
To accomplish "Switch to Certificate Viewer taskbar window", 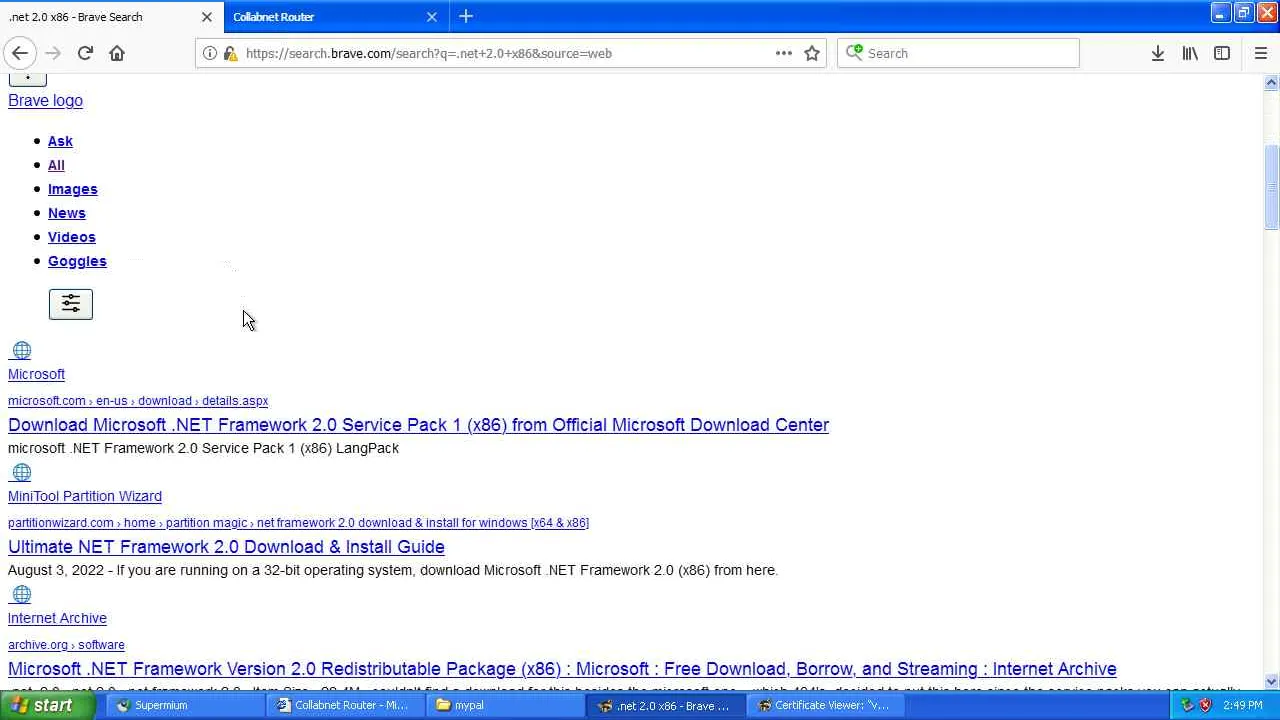I will coord(826,705).
